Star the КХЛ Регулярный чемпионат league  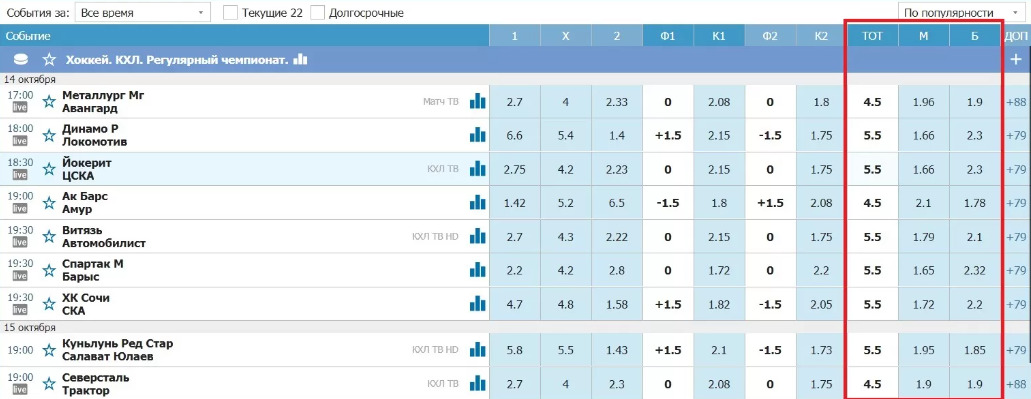[49, 60]
